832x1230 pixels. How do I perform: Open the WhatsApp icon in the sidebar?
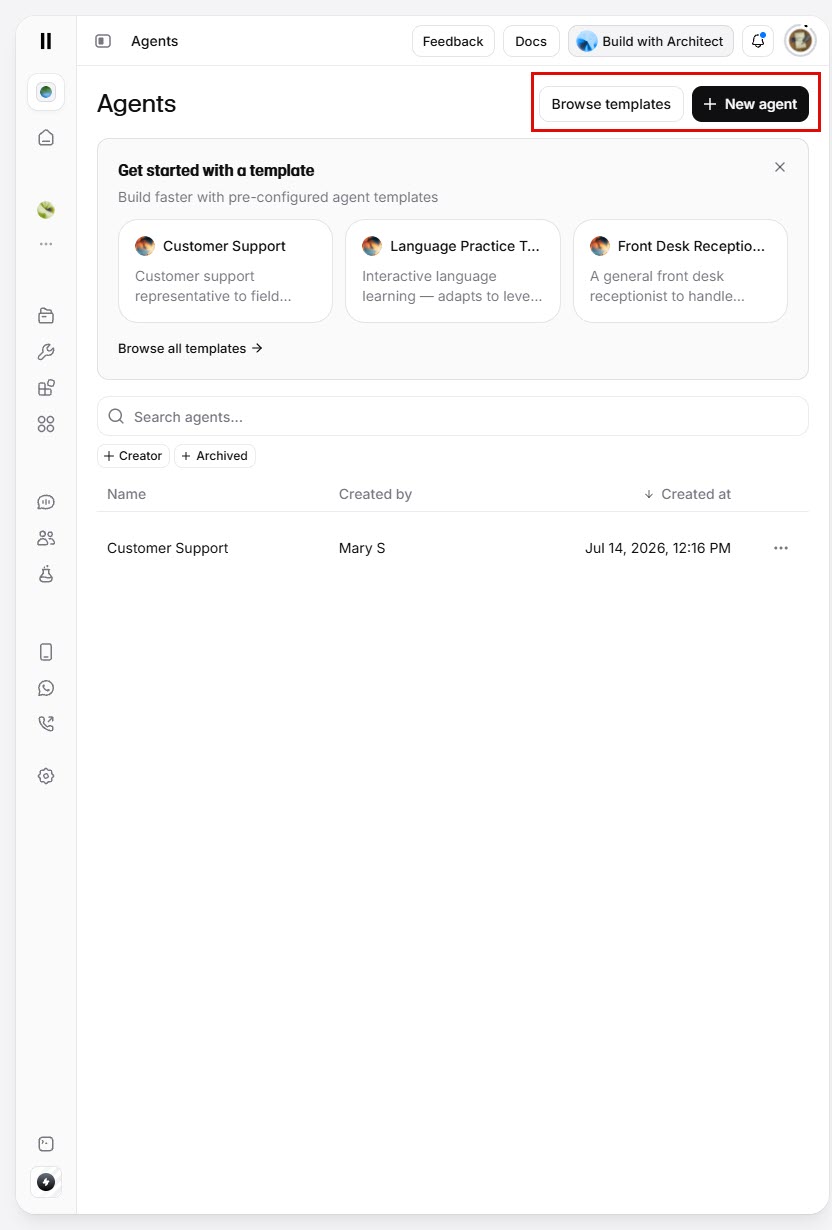click(x=46, y=688)
